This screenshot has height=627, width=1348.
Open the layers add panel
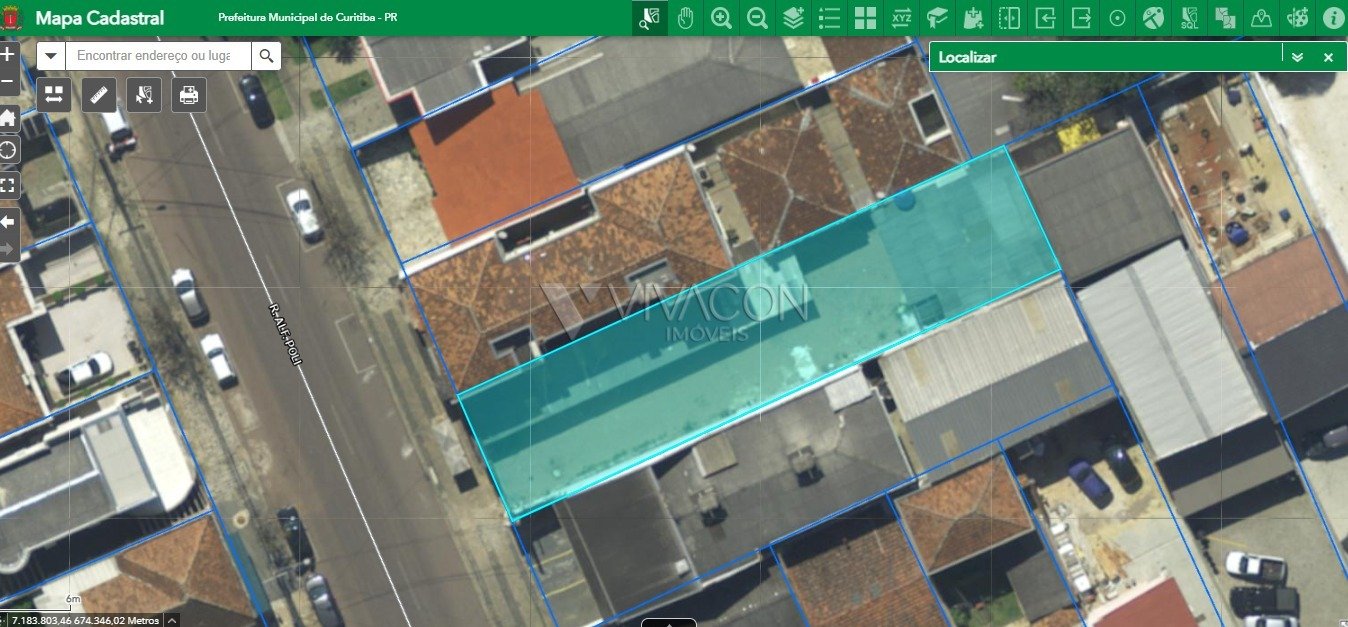click(793, 18)
